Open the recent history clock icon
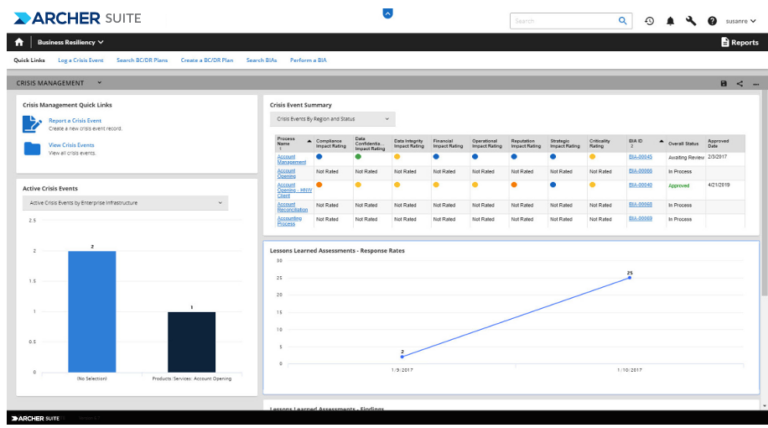 [650, 20]
